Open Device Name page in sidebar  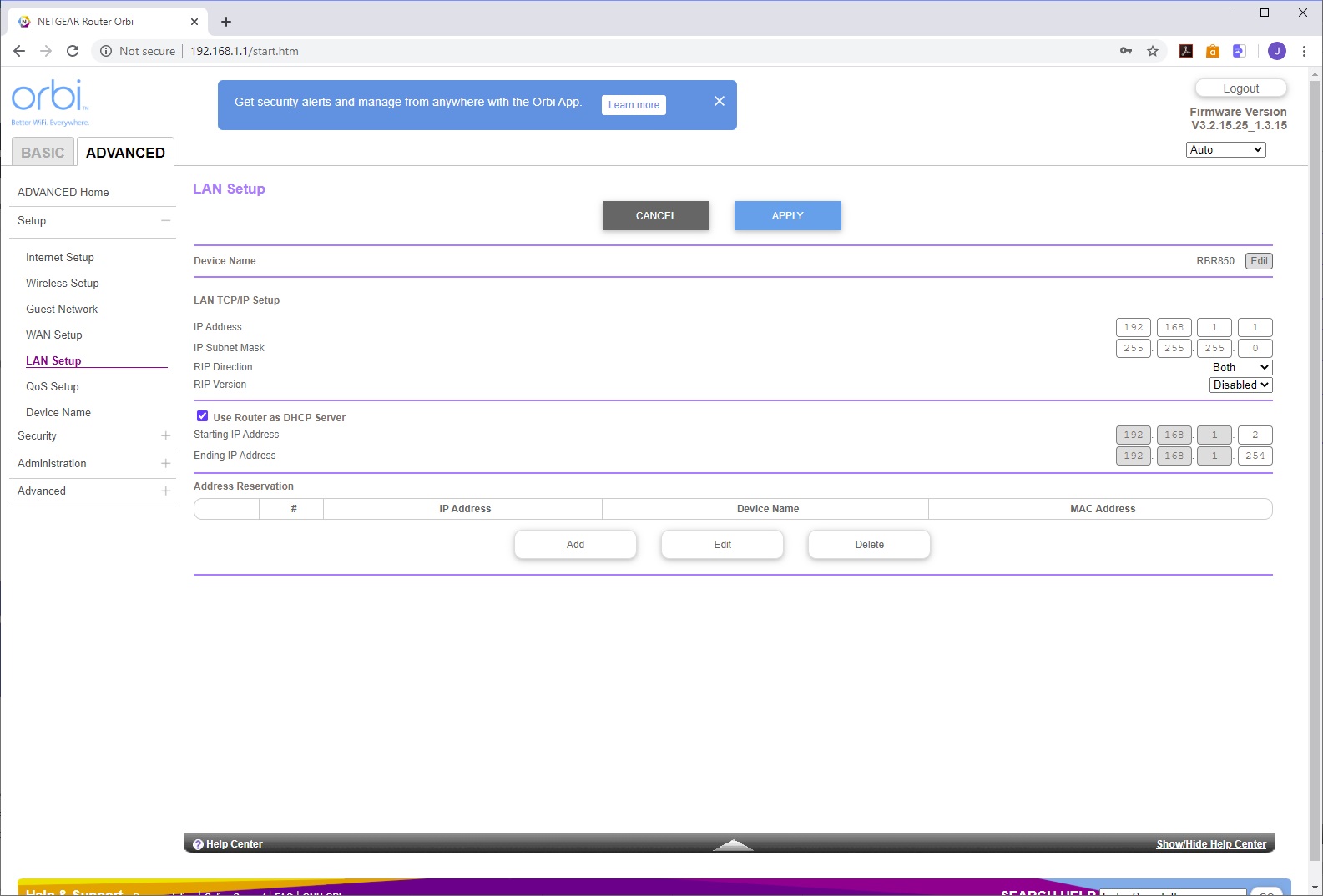click(58, 412)
